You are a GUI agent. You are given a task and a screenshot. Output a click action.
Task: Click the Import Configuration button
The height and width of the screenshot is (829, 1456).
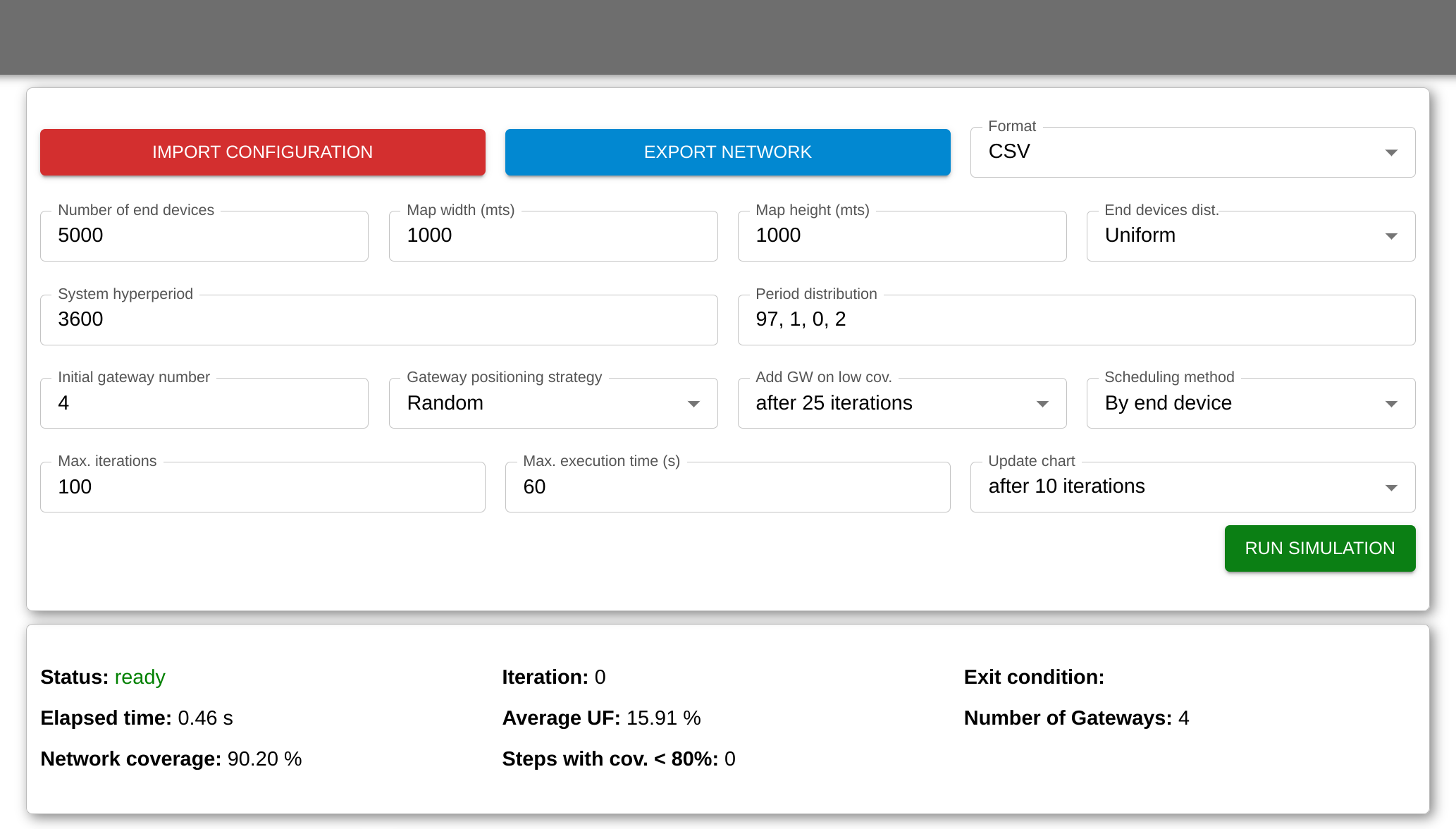point(262,152)
